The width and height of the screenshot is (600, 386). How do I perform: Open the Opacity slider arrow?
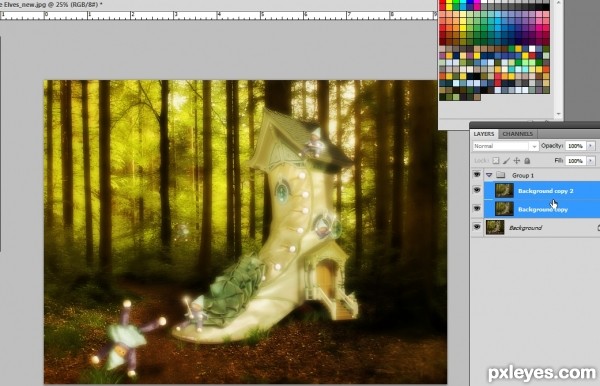click(591, 146)
